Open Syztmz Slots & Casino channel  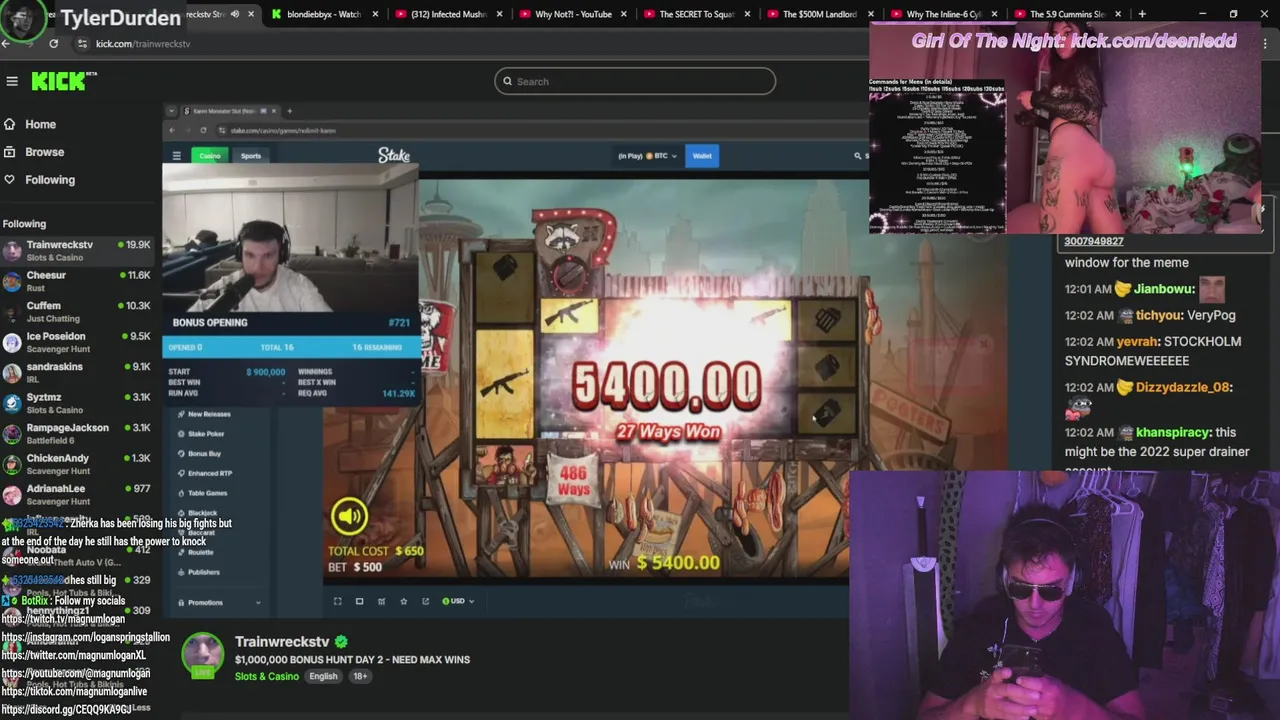[78, 403]
